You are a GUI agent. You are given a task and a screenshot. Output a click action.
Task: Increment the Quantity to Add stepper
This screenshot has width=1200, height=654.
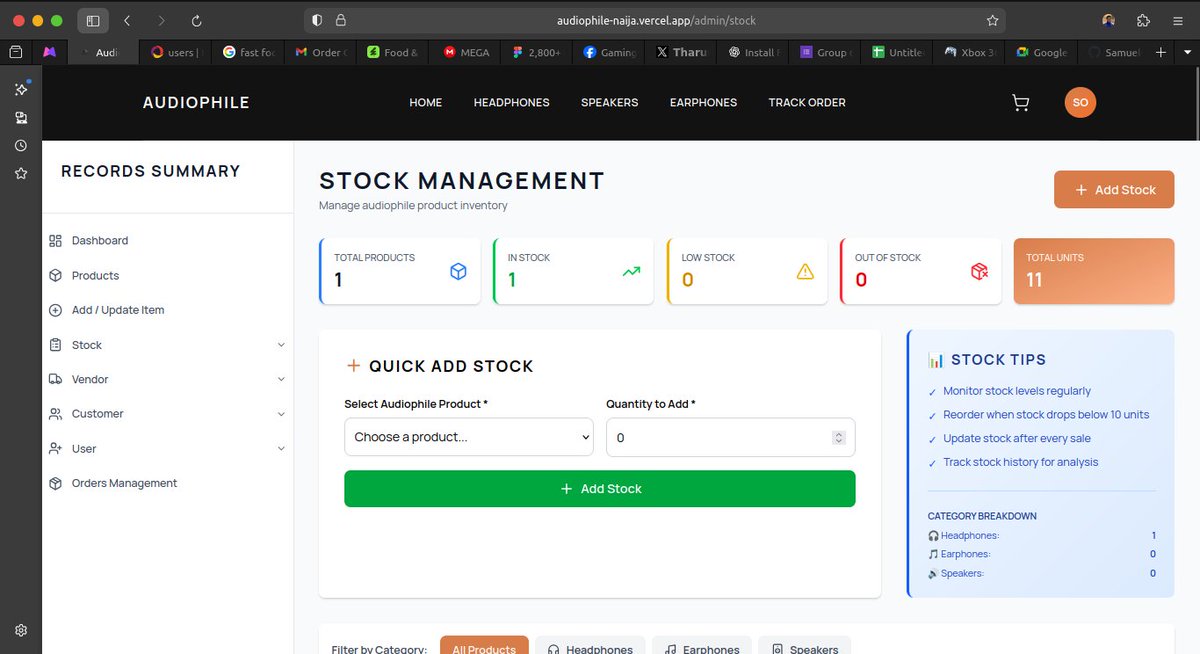tap(838, 433)
